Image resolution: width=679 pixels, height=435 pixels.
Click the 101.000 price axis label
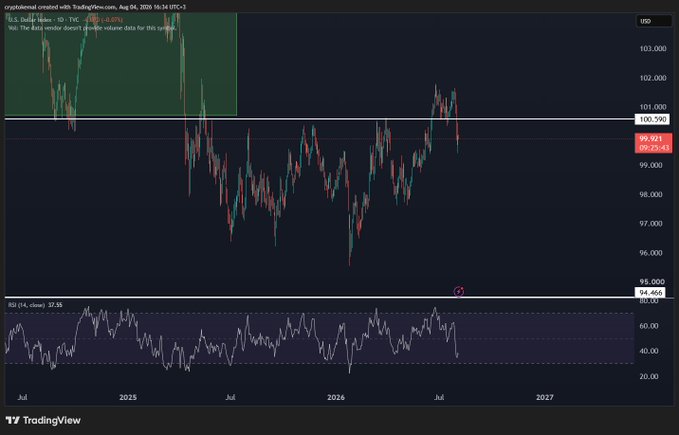[653, 107]
